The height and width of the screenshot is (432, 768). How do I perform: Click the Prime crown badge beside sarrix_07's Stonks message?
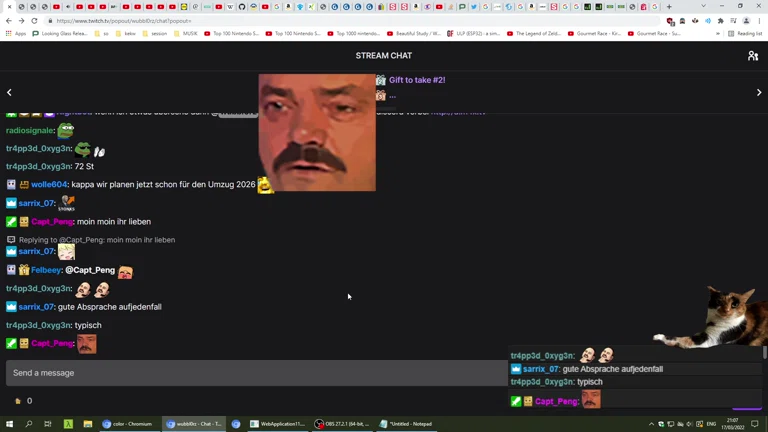11,203
